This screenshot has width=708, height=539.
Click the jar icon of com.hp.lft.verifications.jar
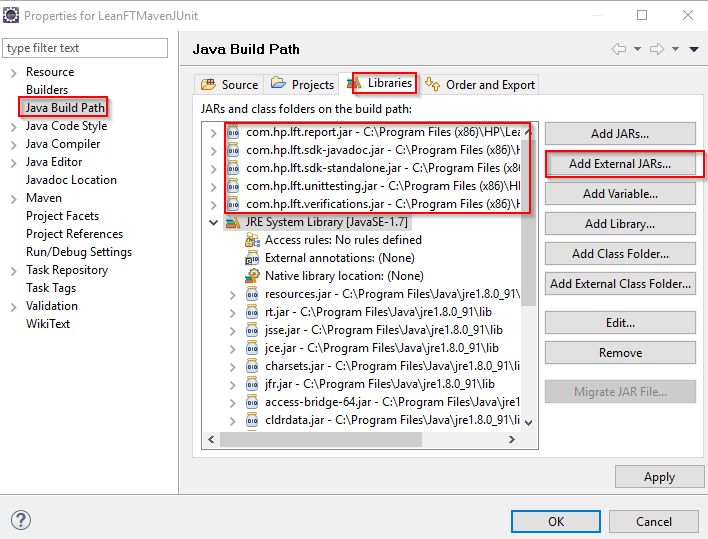tap(233, 204)
